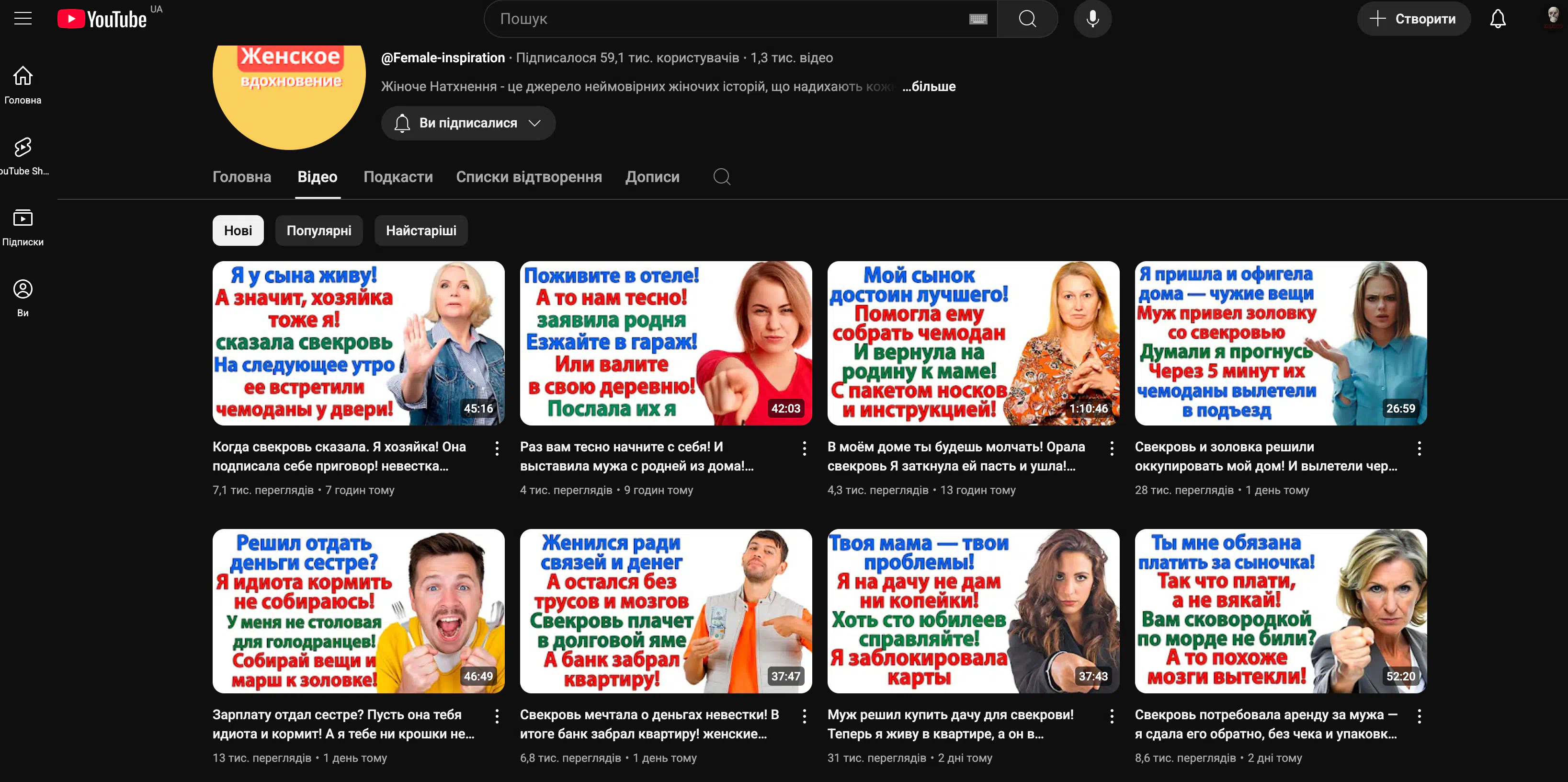Open the hamburger guide menu
The height and width of the screenshot is (782, 1568).
click(23, 18)
